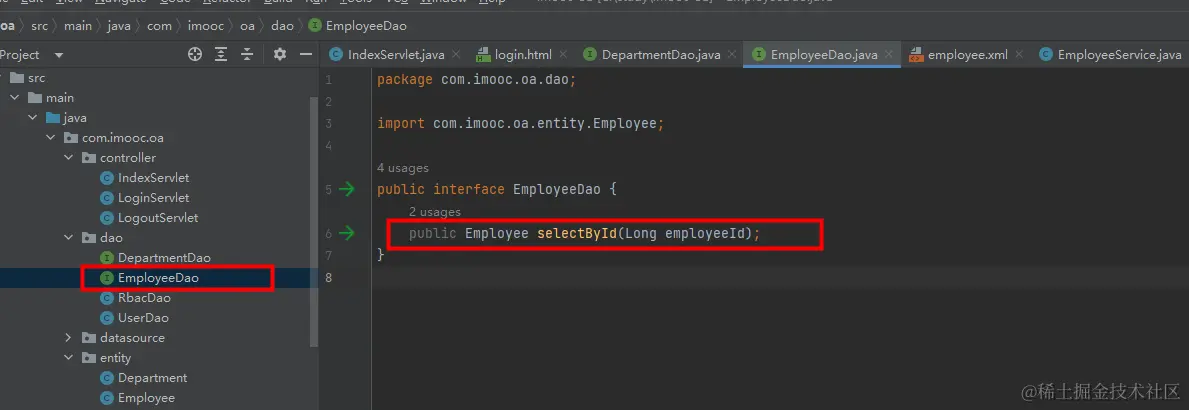Close the EmployeeDao.java tab
Viewport: 1189px width, 410px height.
(890, 55)
